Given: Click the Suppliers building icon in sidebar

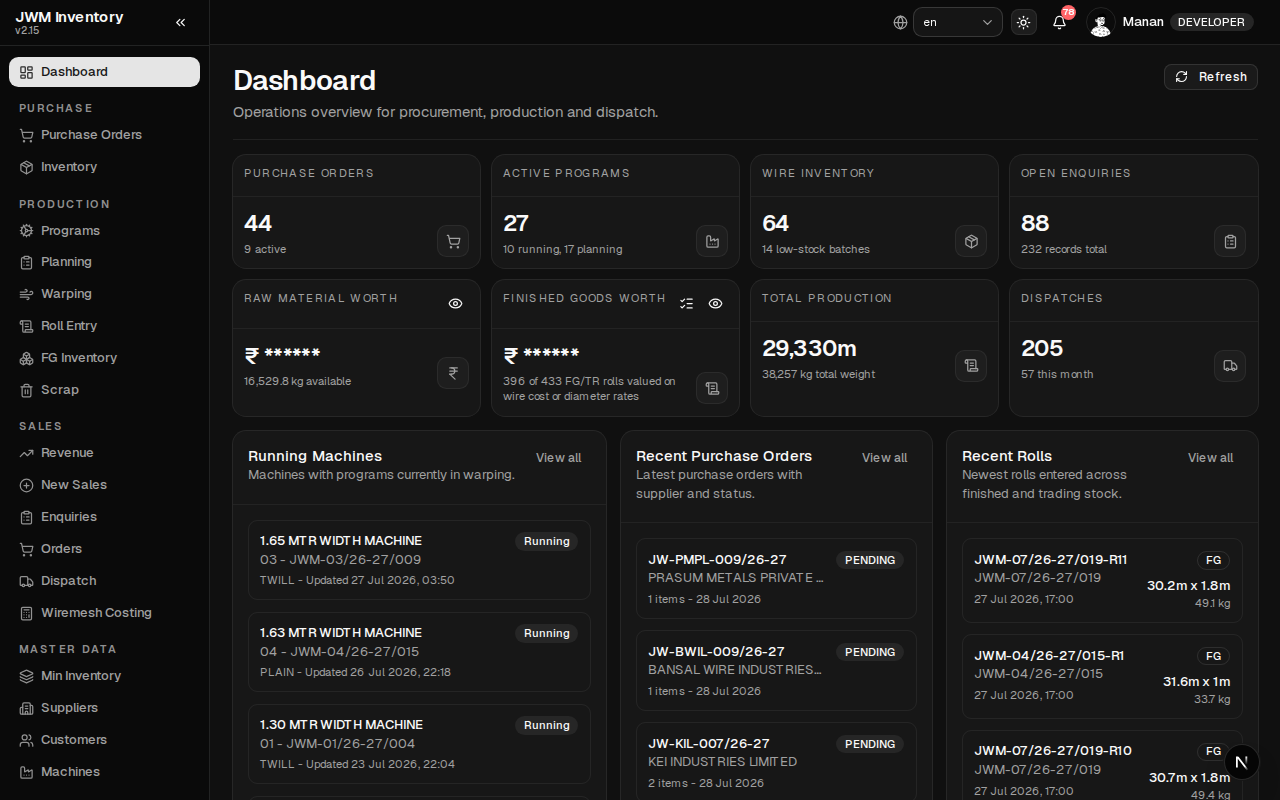Looking at the screenshot, I should [x=27, y=708].
